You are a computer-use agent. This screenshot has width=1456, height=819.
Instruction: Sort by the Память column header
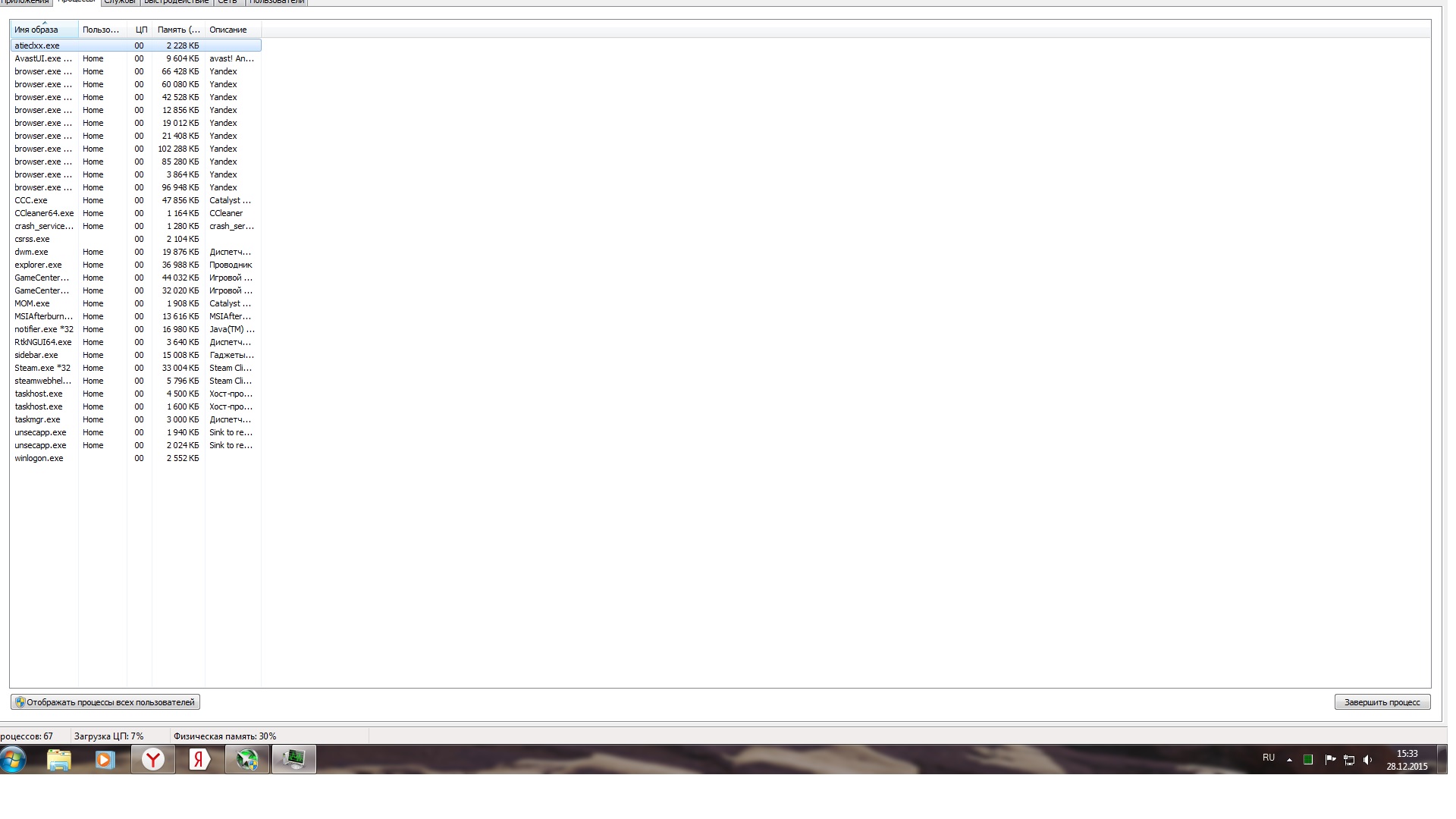[179, 30]
